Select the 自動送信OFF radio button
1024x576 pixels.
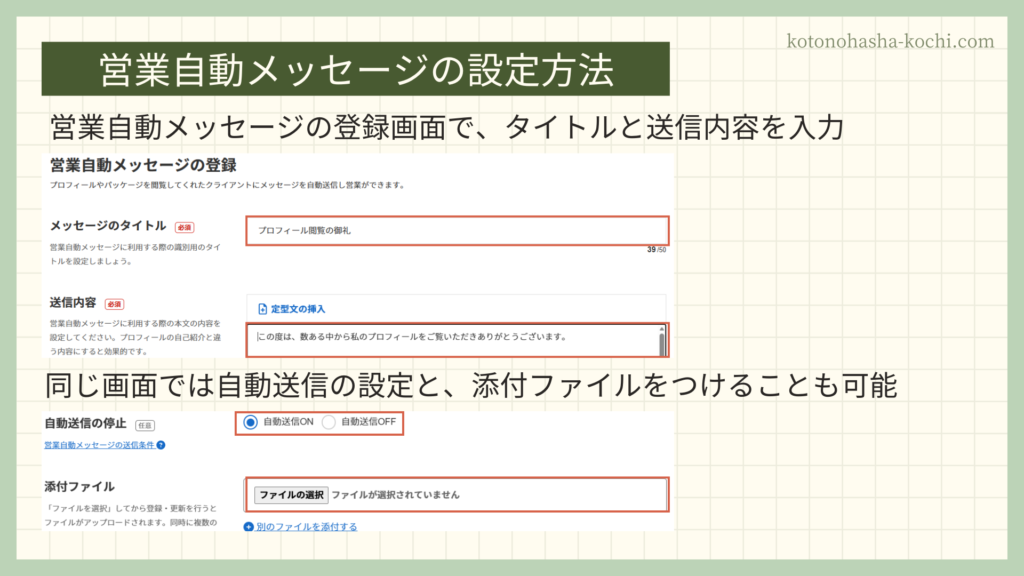(328, 422)
